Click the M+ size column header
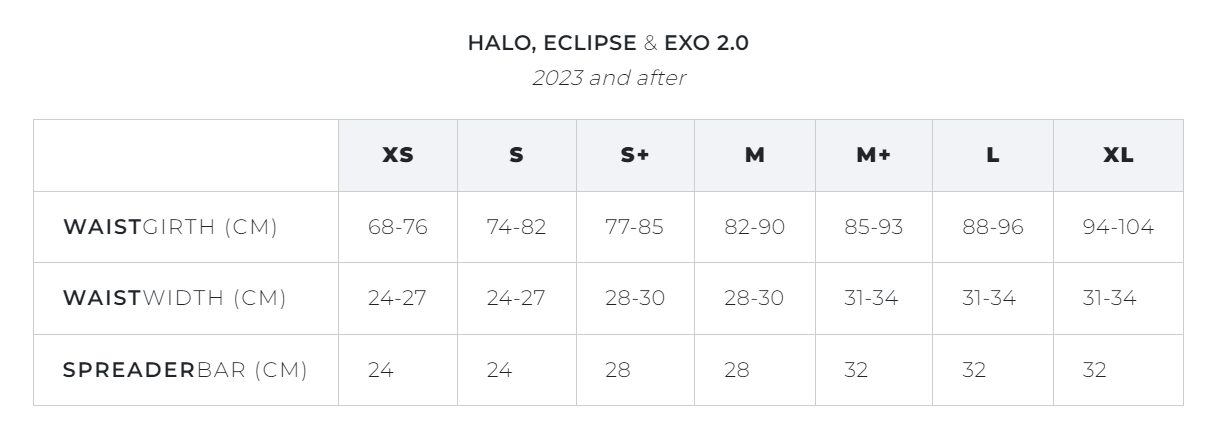The height and width of the screenshot is (433, 1228). point(873,156)
